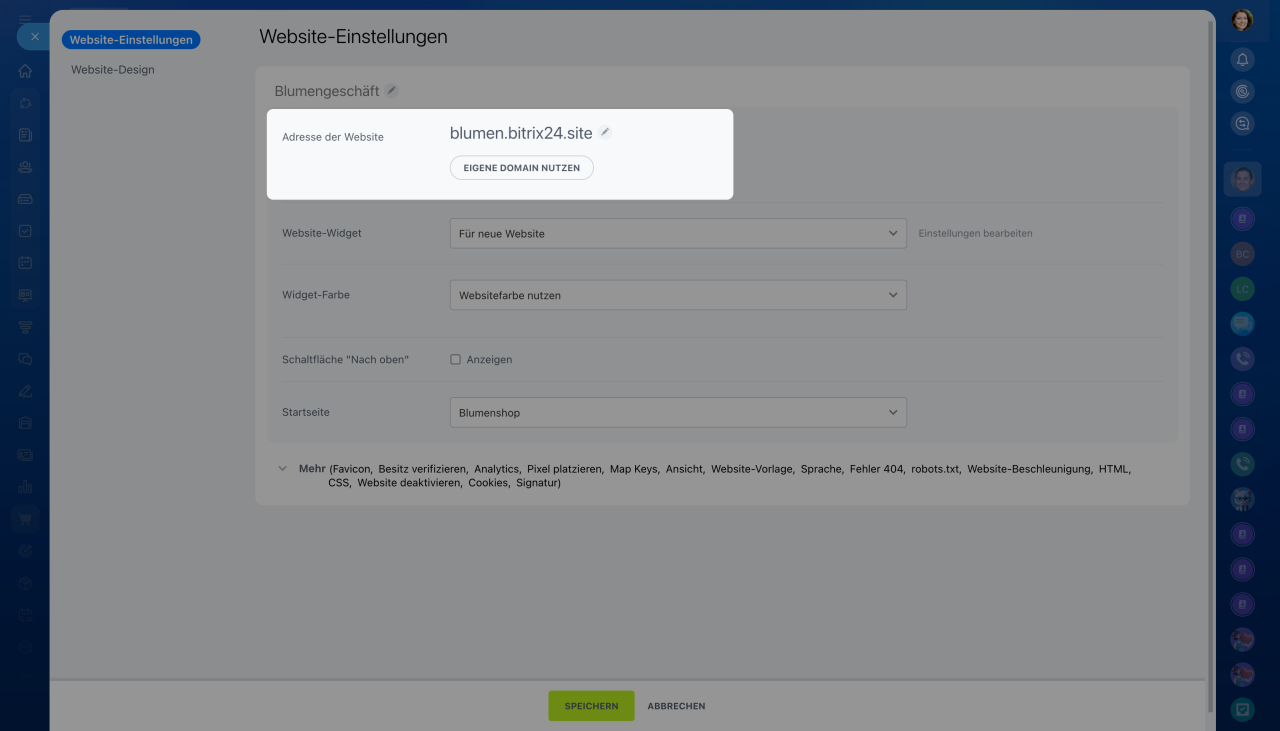Open the Widget-Farbe dropdown
The width and height of the screenshot is (1280, 731).
(x=678, y=295)
